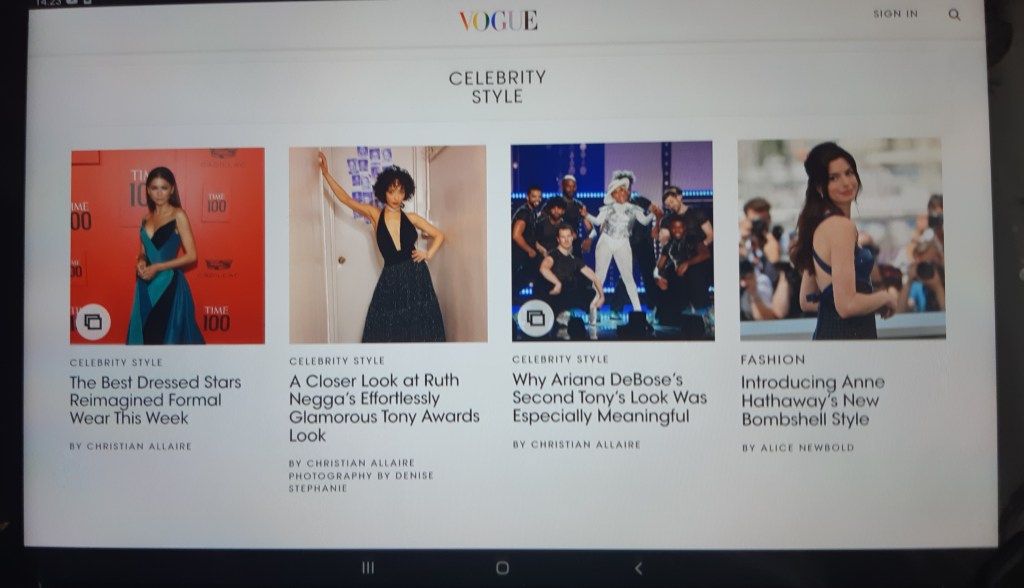The width and height of the screenshot is (1024, 588).
Task: Click Fashion category label above Hathaway article
Action: pos(772,359)
